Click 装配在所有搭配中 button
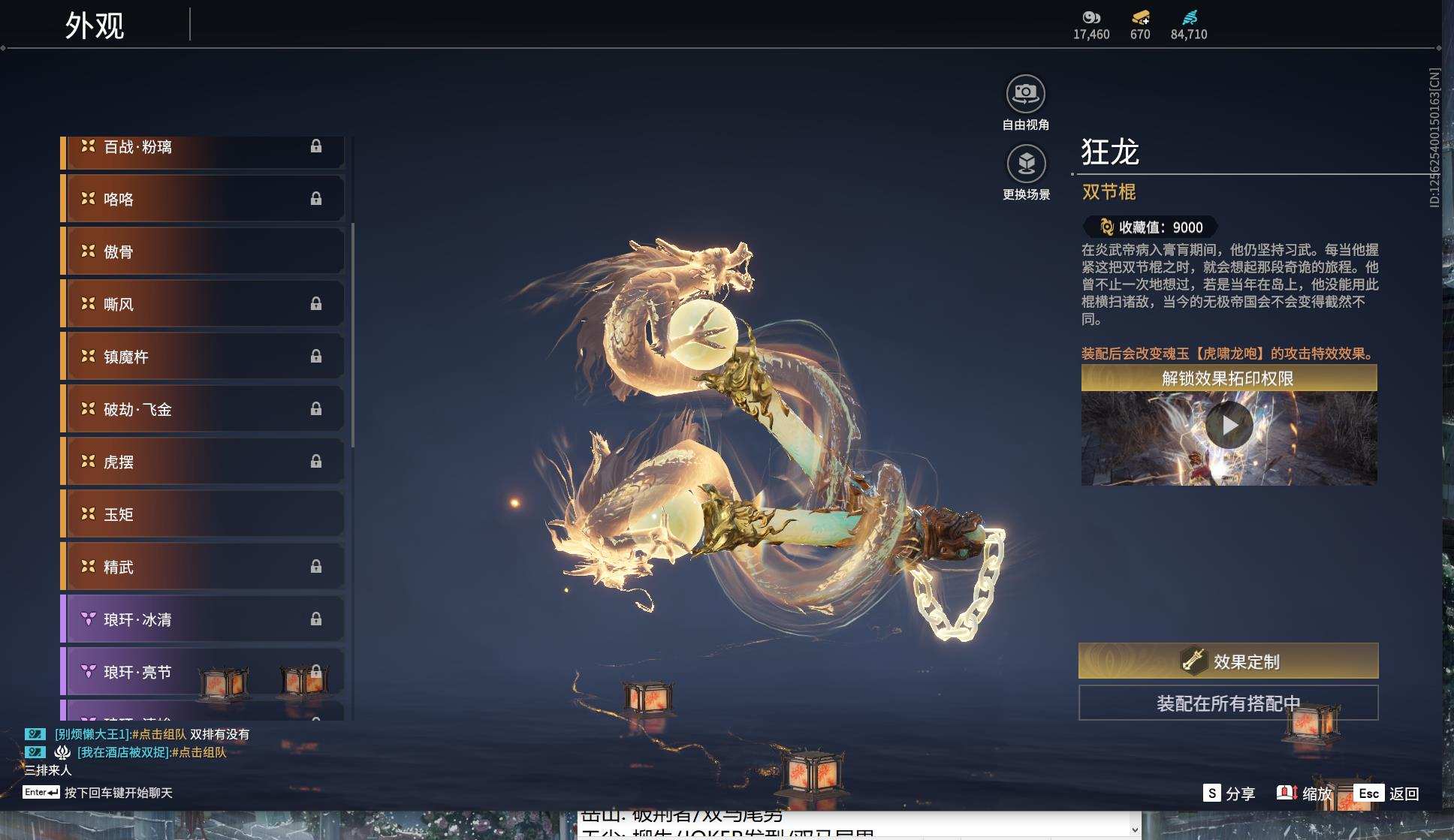Viewport: 1454px width, 840px height. [1229, 703]
